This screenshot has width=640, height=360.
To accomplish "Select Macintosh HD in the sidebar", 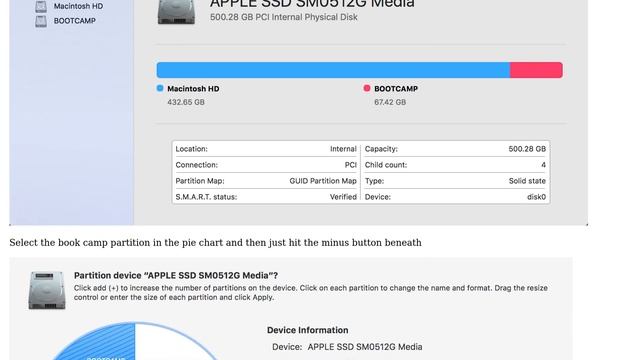I will [x=78, y=6].
